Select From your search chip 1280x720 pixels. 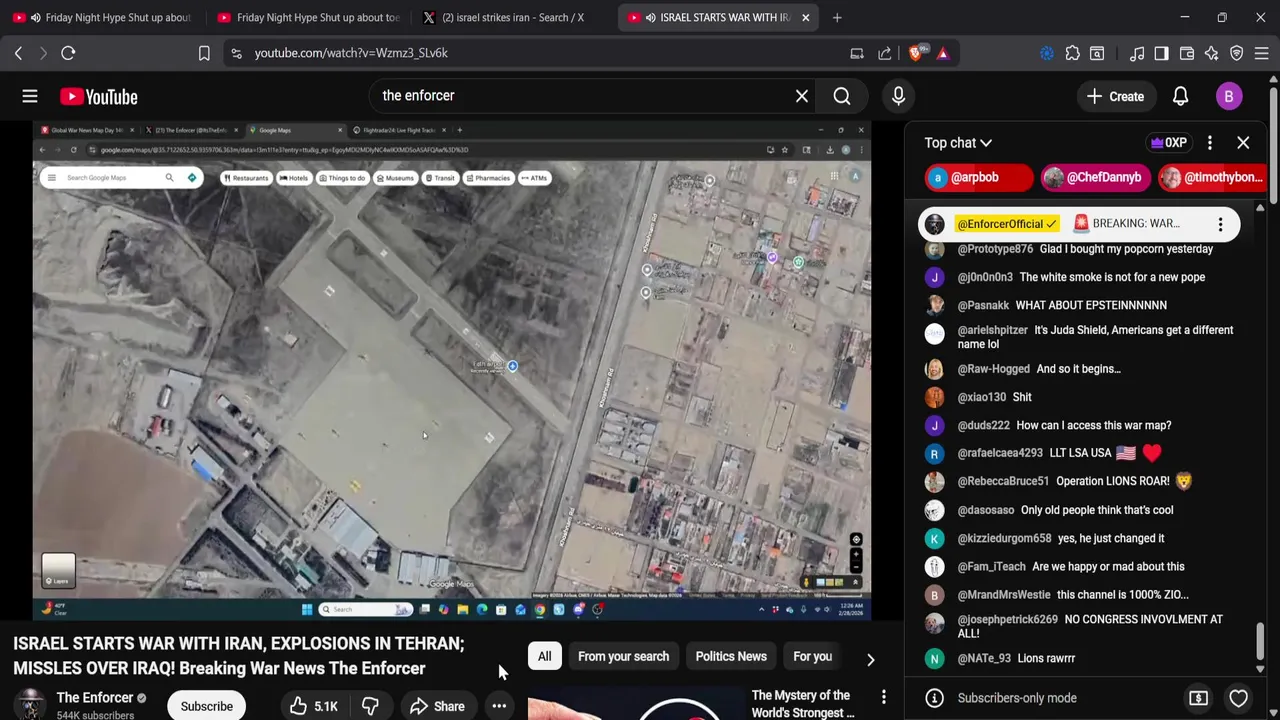click(623, 656)
